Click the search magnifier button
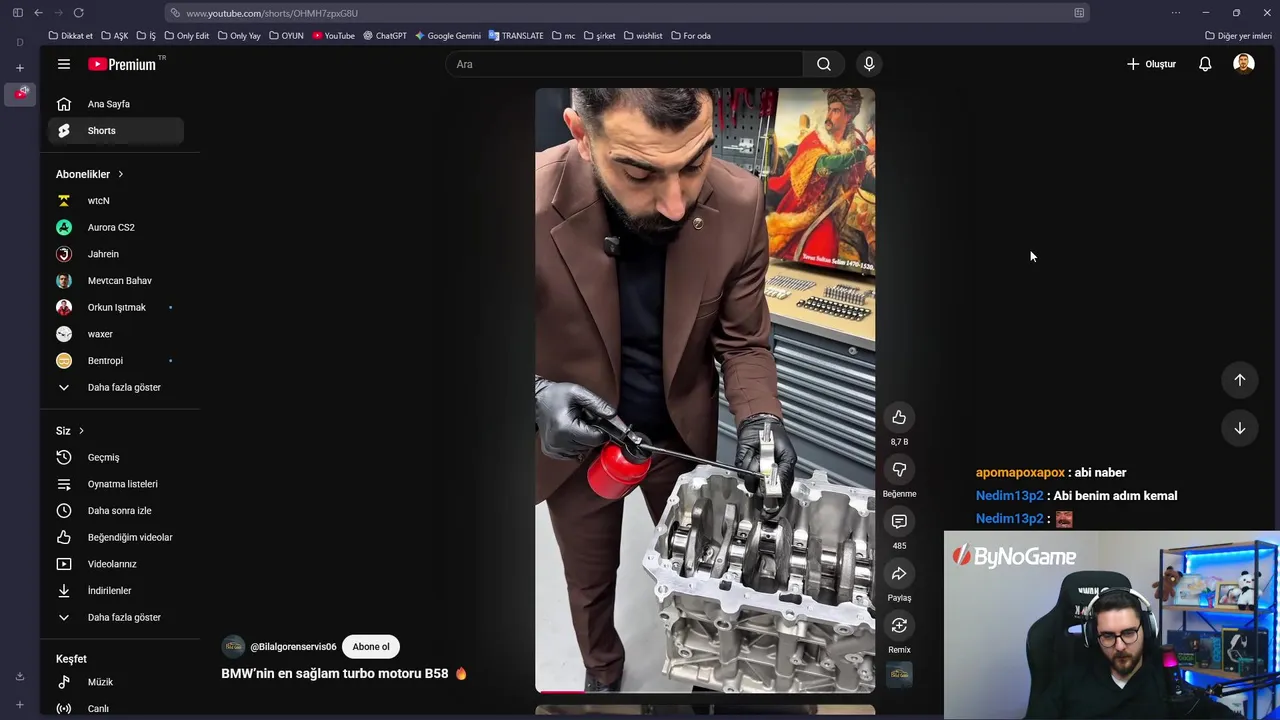 click(823, 64)
